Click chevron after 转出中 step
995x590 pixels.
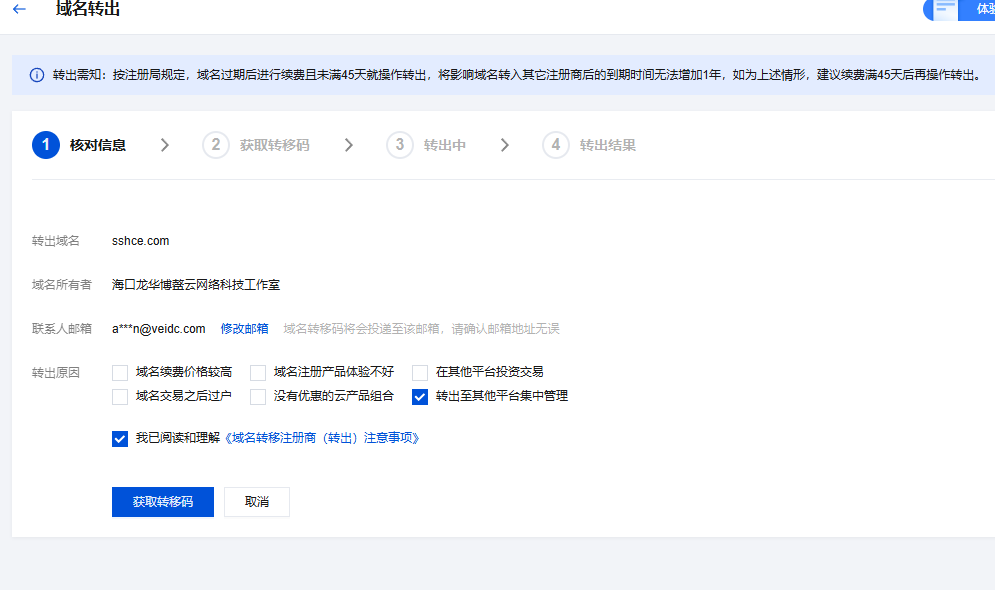[505, 145]
